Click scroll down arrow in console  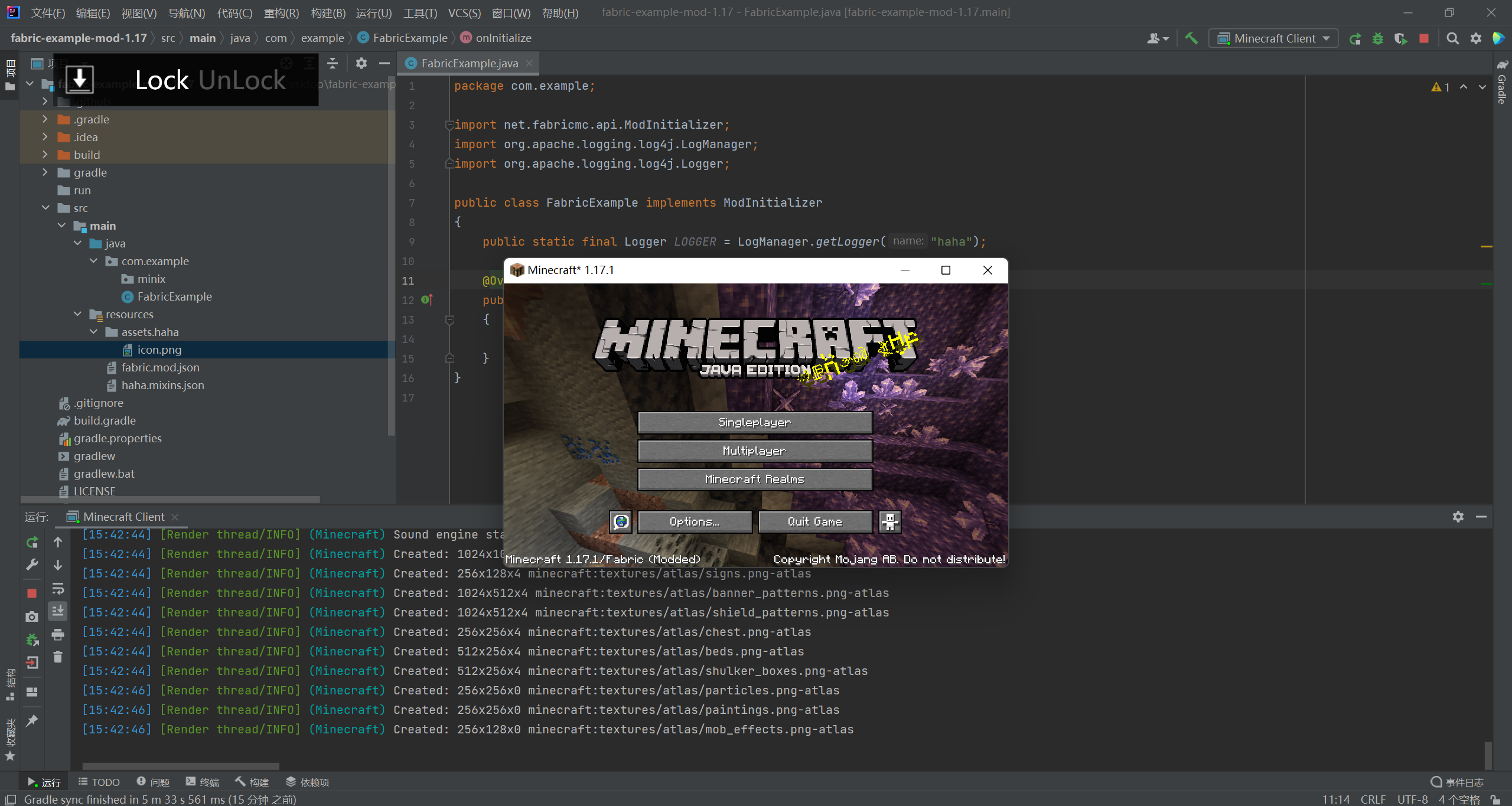[58, 565]
